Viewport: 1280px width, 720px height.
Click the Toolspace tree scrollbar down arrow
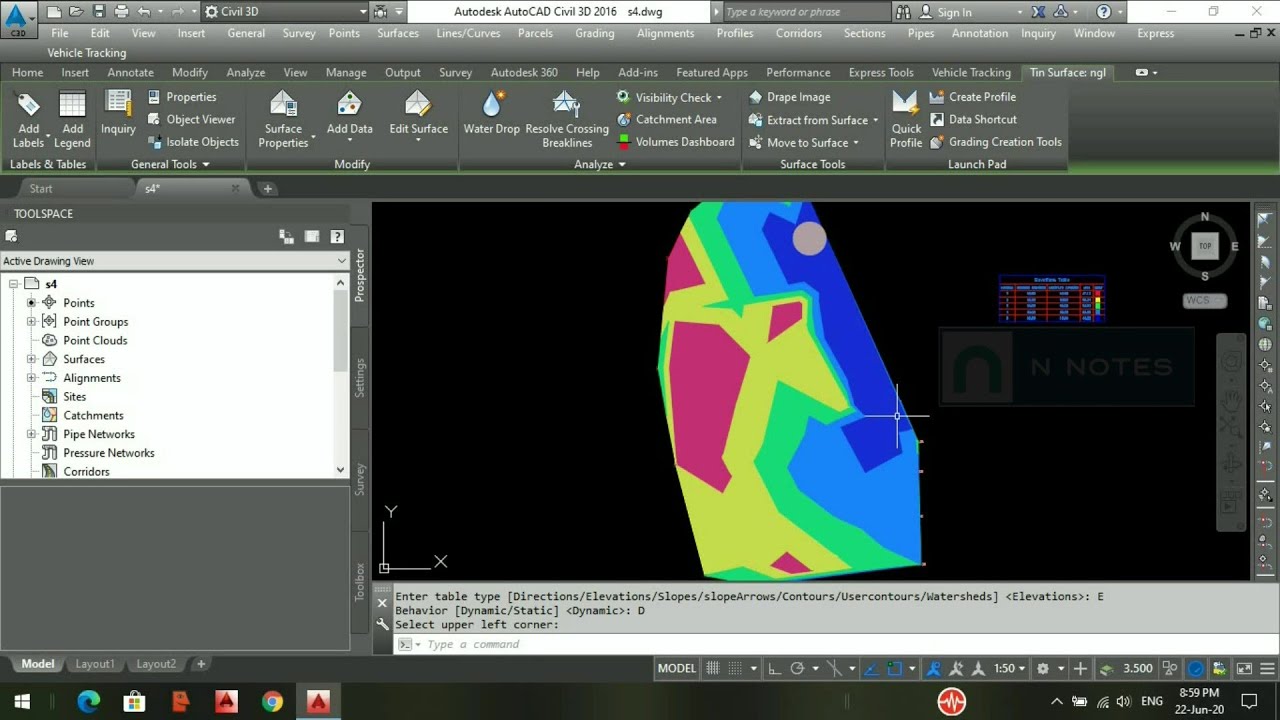pos(340,470)
